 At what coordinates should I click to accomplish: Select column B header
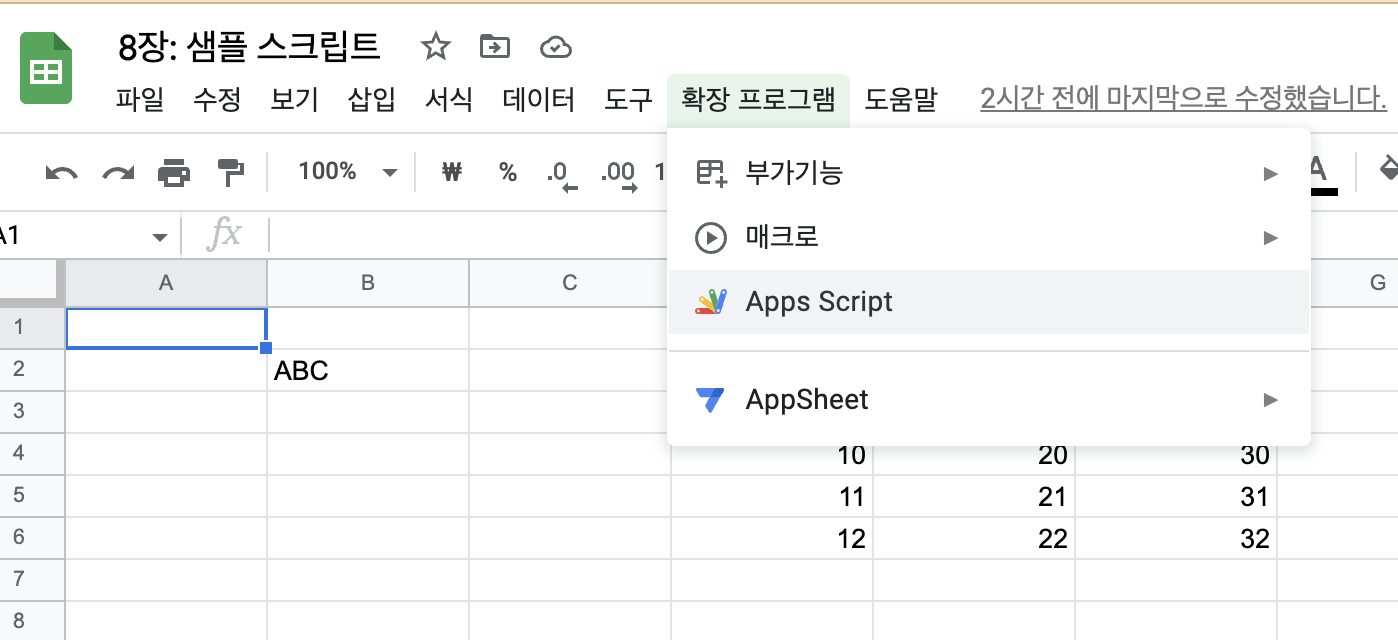[368, 282]
